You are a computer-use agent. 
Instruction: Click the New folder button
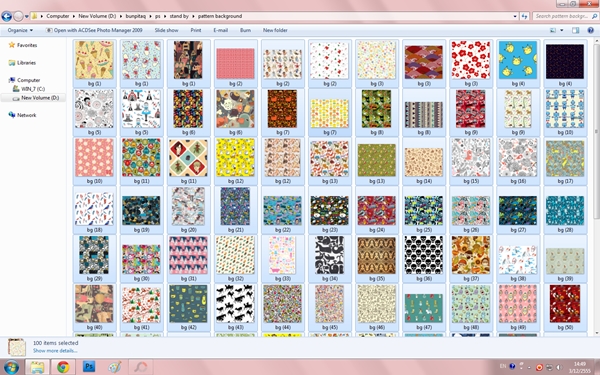pos(275,30)
